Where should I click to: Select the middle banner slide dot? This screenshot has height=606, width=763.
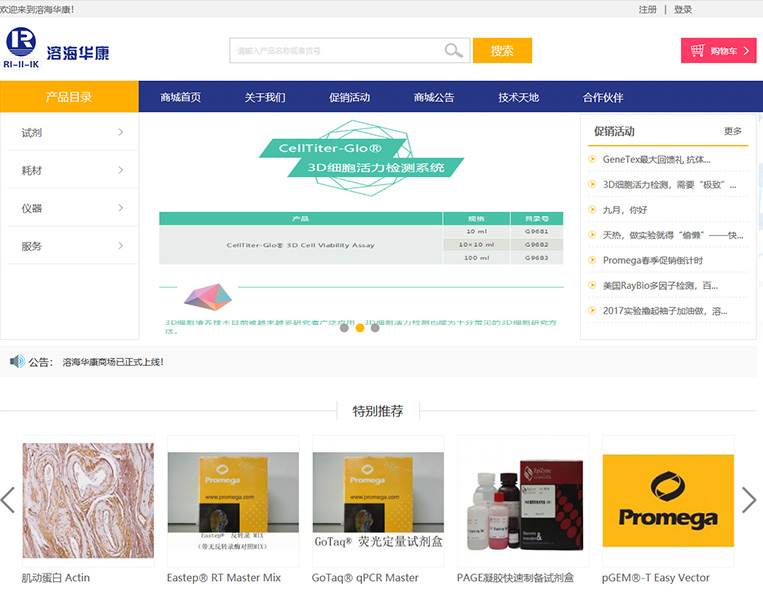pos(360,327)
